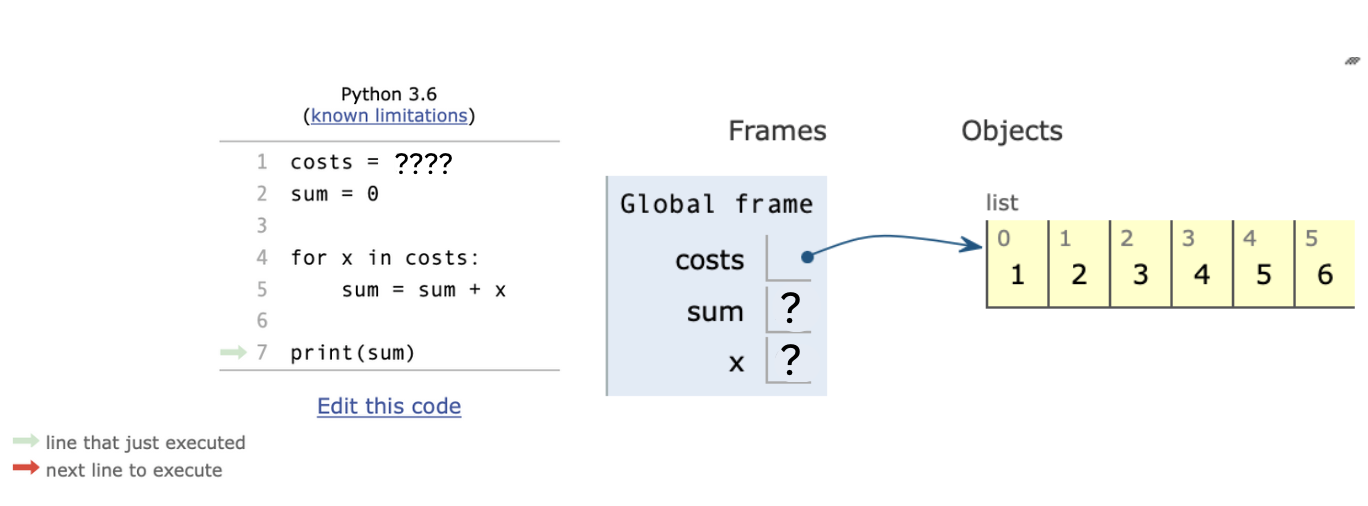The width and height of the screenshot is (1368, 506).
Task: Select code line 2 sum = 0
Action: [335, 194]
